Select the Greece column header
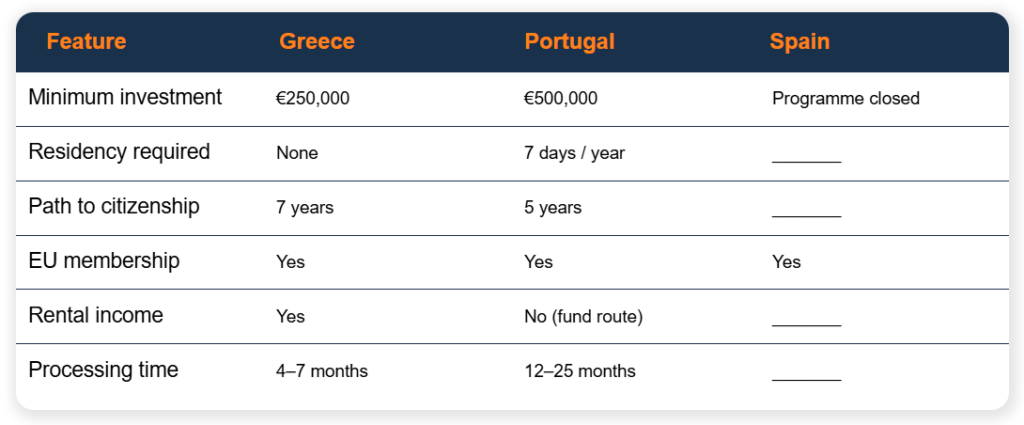Image resolution: width=1024 pixels, height=425 pixels. (x=317, y=42)
